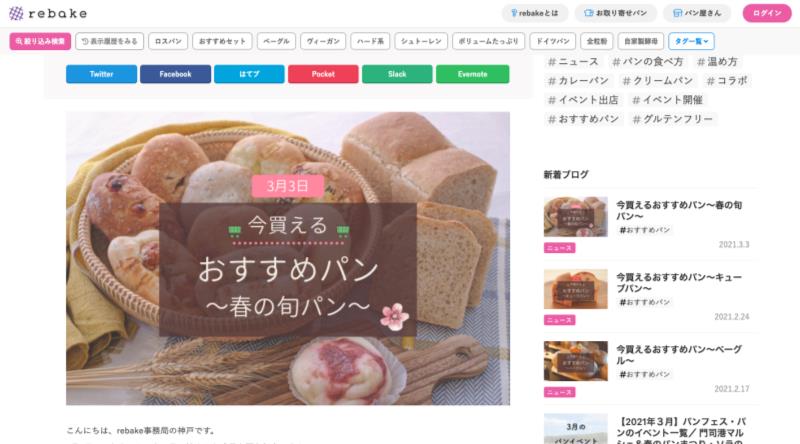Select the ベーグル category tag
The width and height of the screenshot is (800, 444).
[277, 41]
